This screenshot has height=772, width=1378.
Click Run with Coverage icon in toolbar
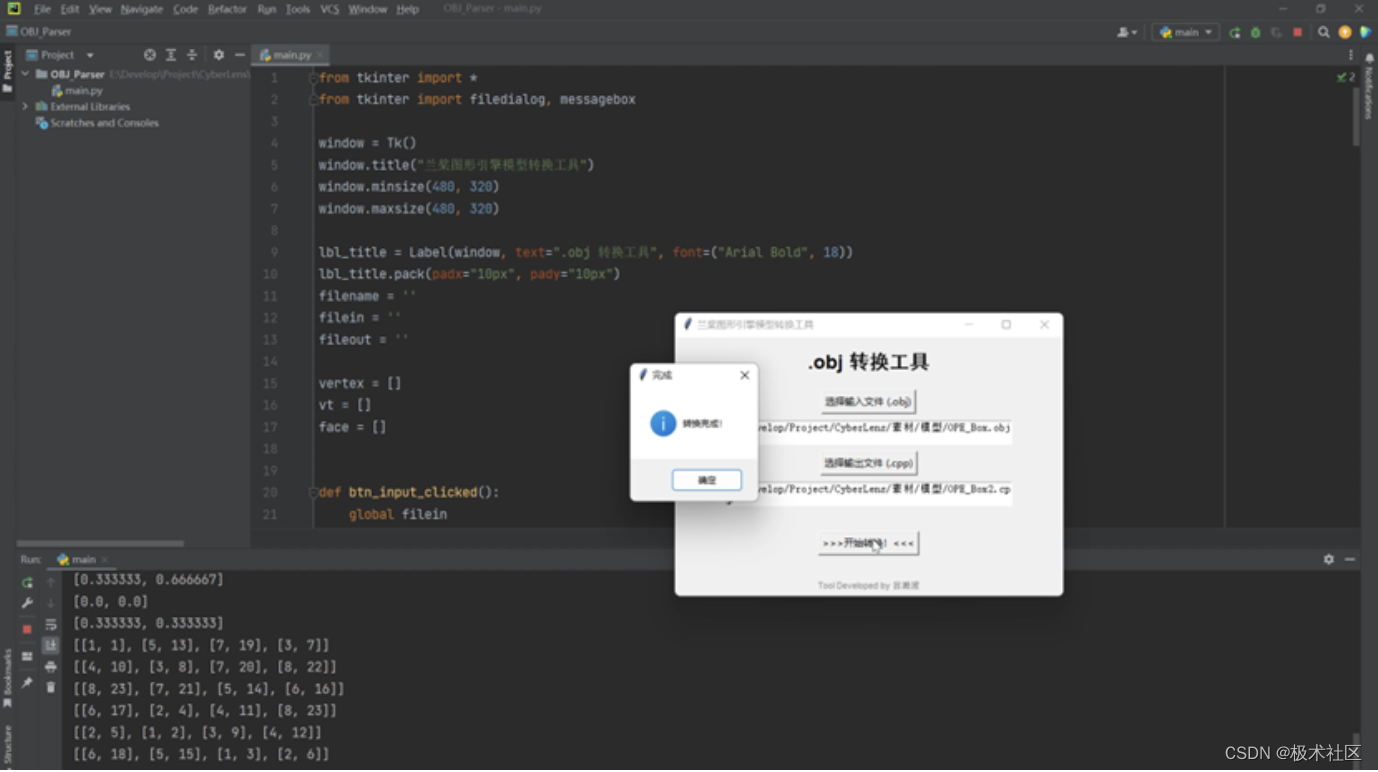click(1276, 32)
